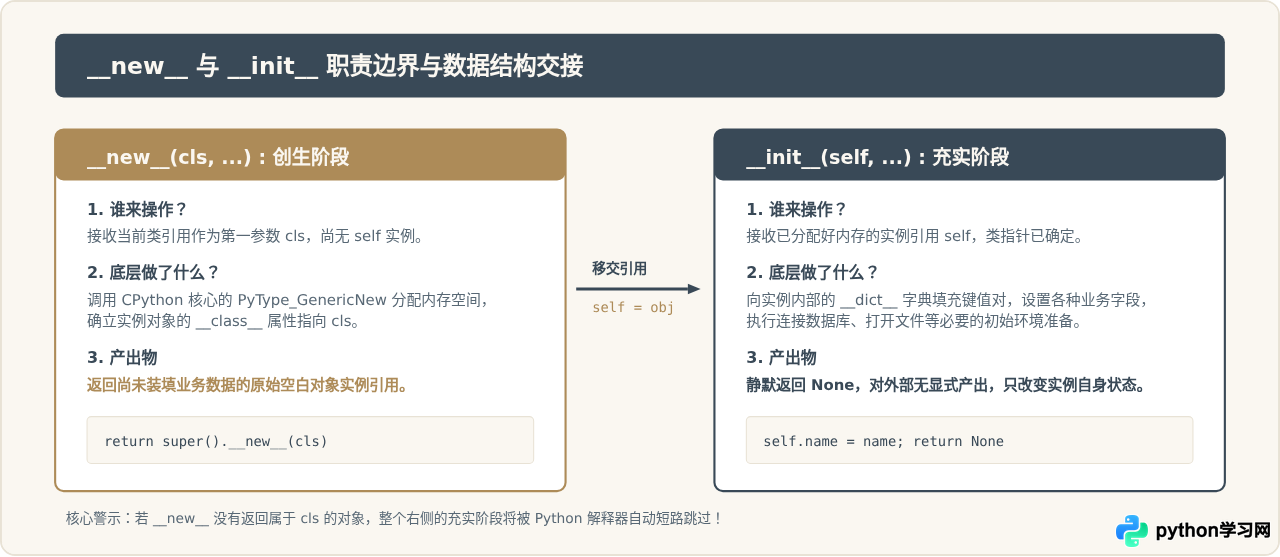Image resolution: width=1280 pixels, height=557 pixels.
Task: Click the highlighted text '返回尚未装填业务数据的原始空白对象实例引用。'
Action: point(247,385)
